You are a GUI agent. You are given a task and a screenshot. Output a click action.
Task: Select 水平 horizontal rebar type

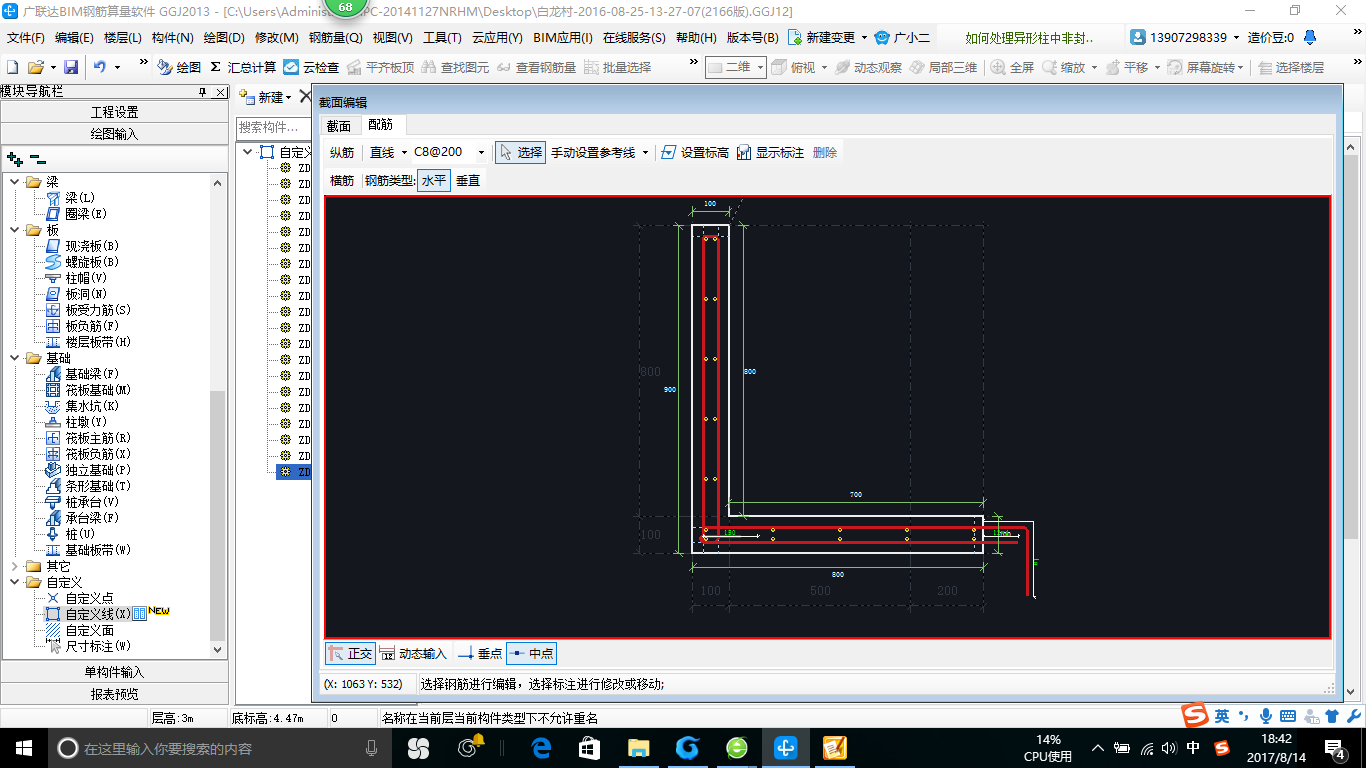434,180
